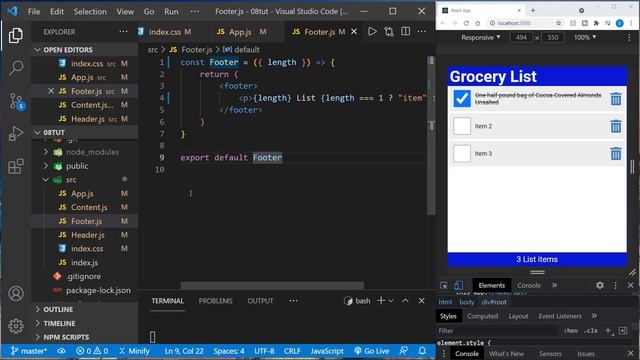Switch to the index.css editor tab
This screenshot has width=640, height=360.
tap(170, 31)
